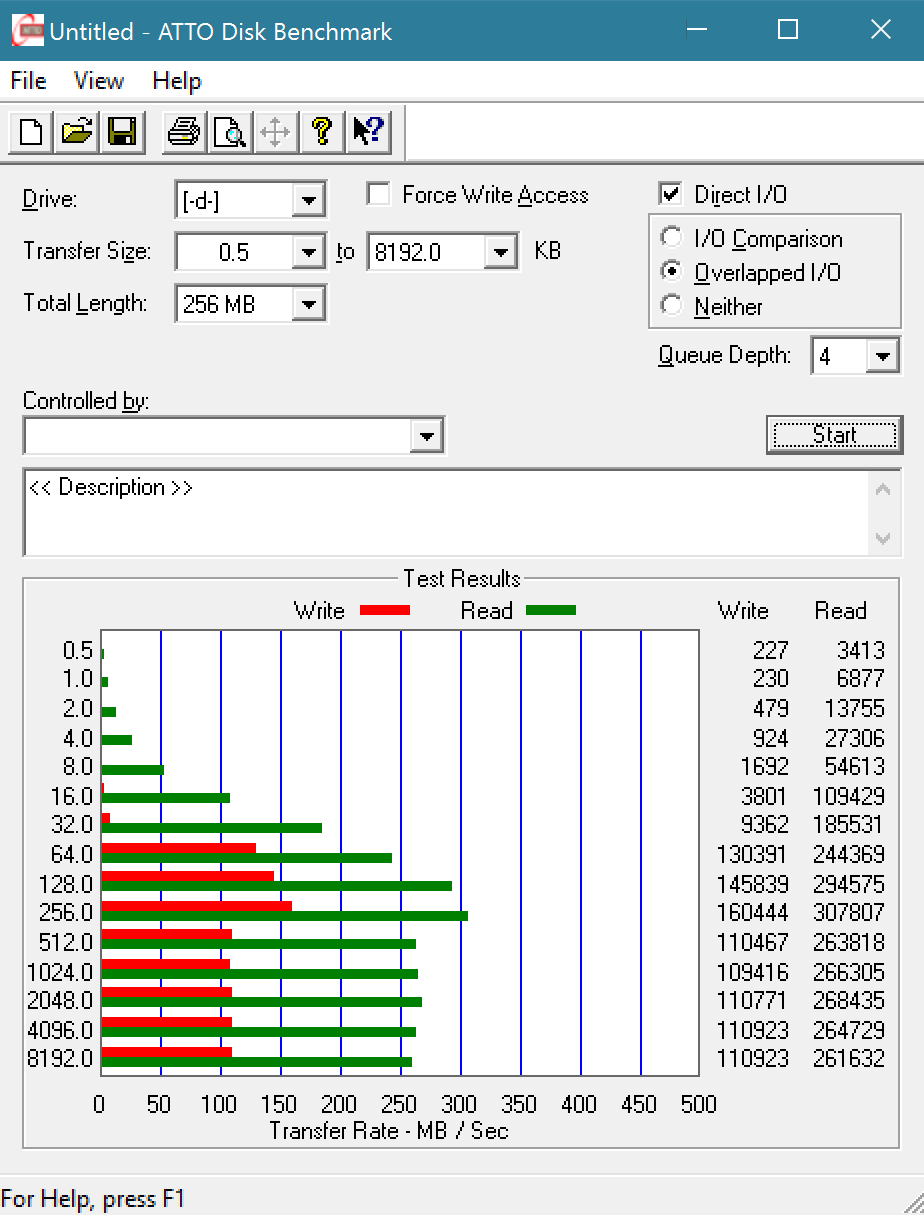This screenshot has height=1215, width=924.
Task: Click the yellow question mark About icon
Action: [321, 131]
